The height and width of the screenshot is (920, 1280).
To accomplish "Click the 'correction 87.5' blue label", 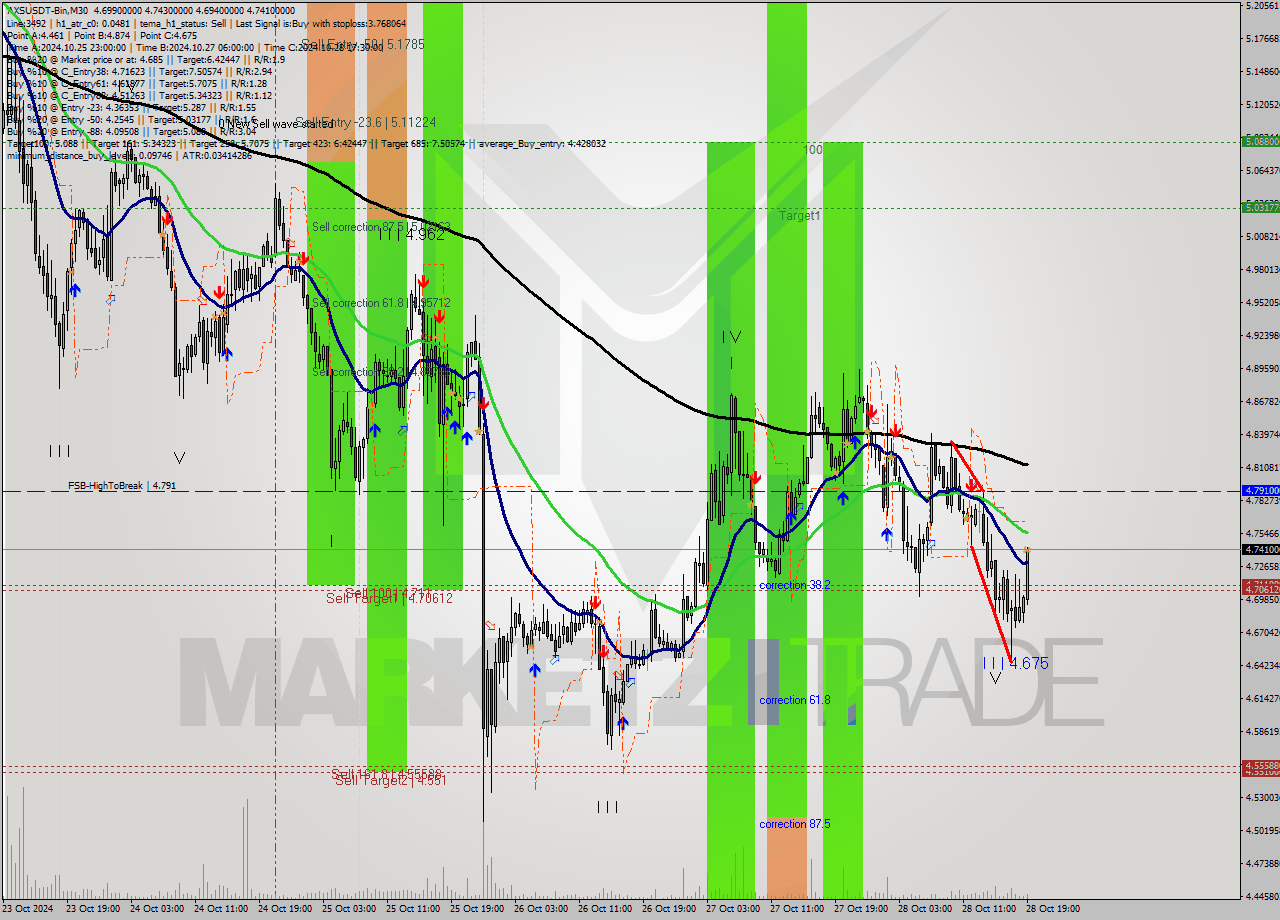I will (794, 824).
